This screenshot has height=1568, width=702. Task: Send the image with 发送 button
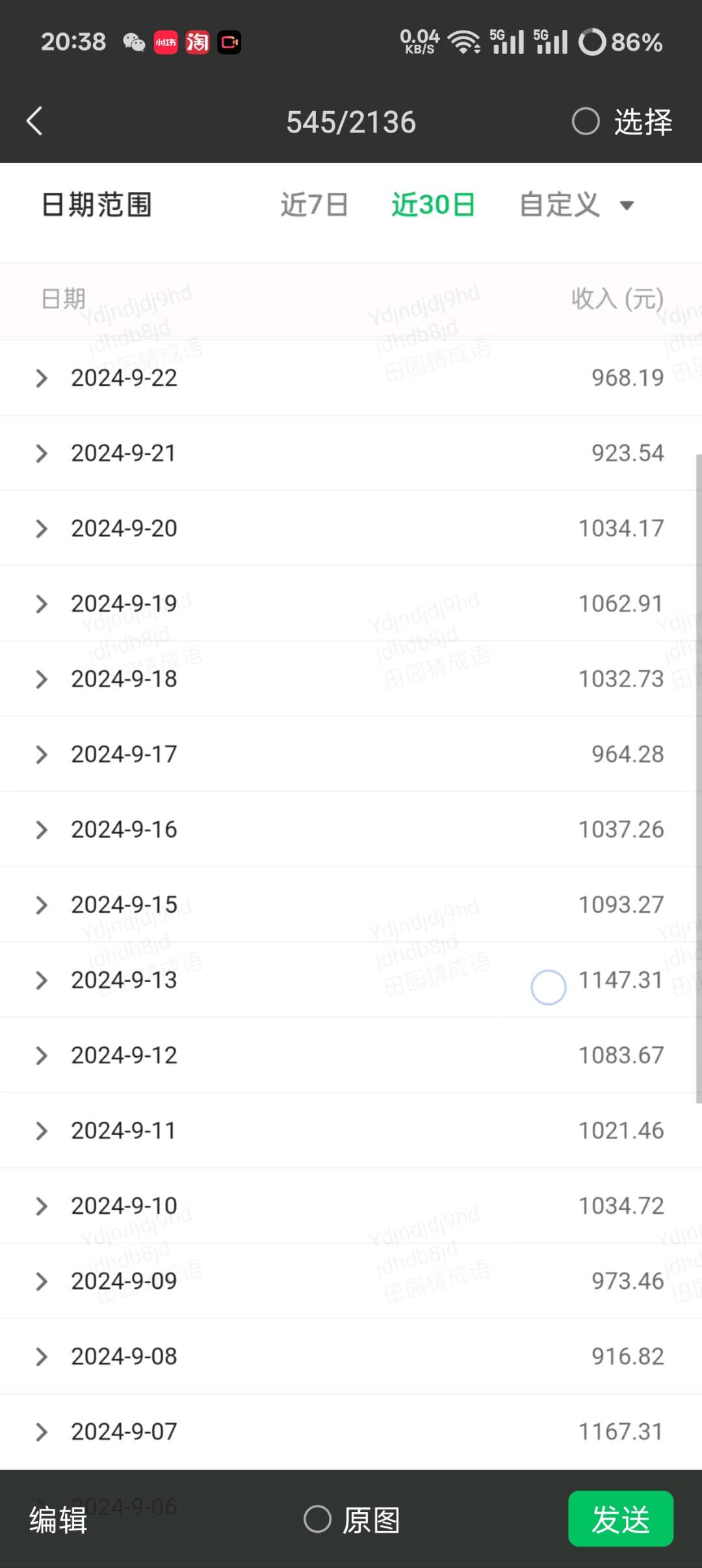[621, 1519]
